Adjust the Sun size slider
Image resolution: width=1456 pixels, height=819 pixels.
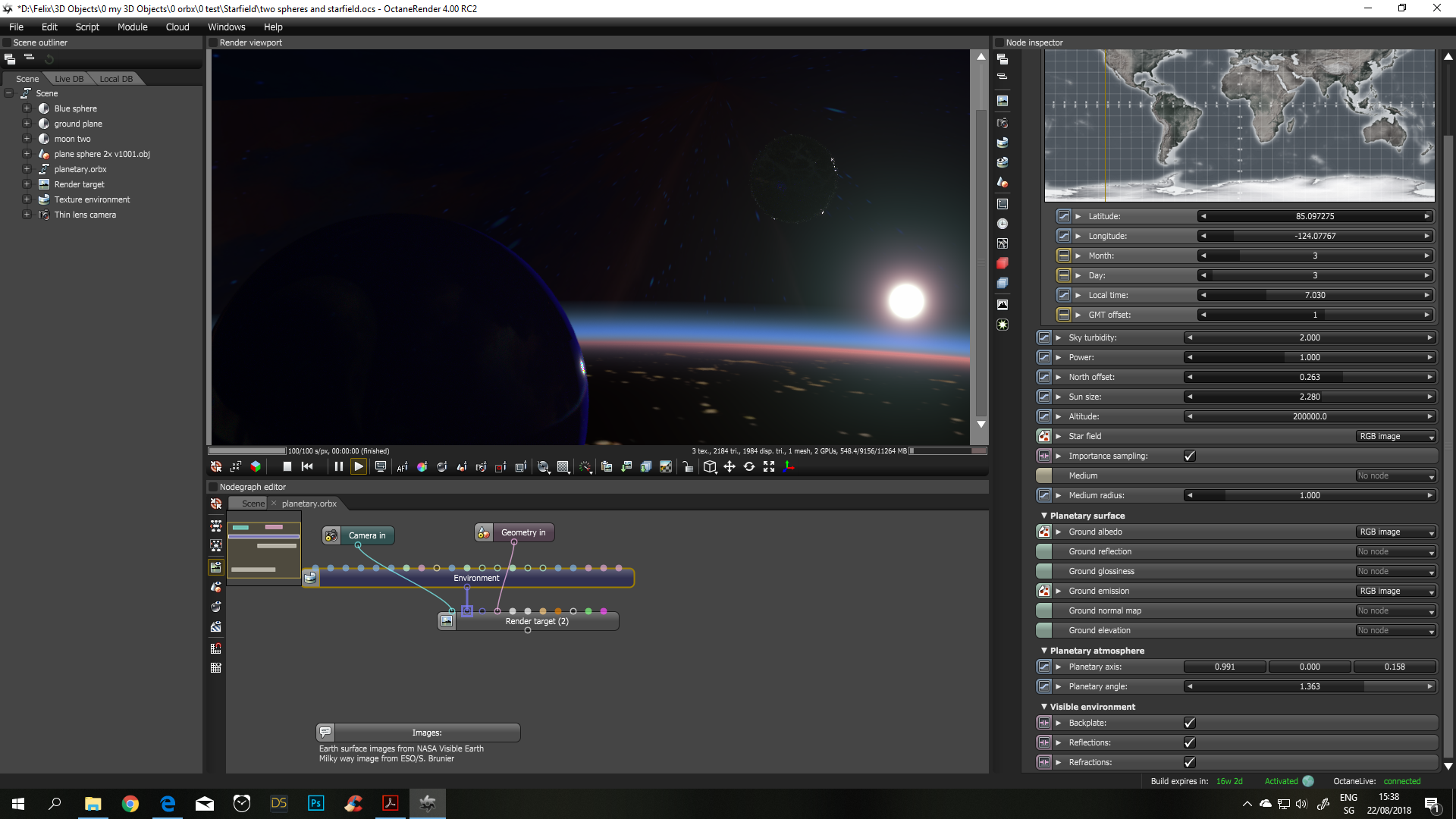pos(1310,397)
